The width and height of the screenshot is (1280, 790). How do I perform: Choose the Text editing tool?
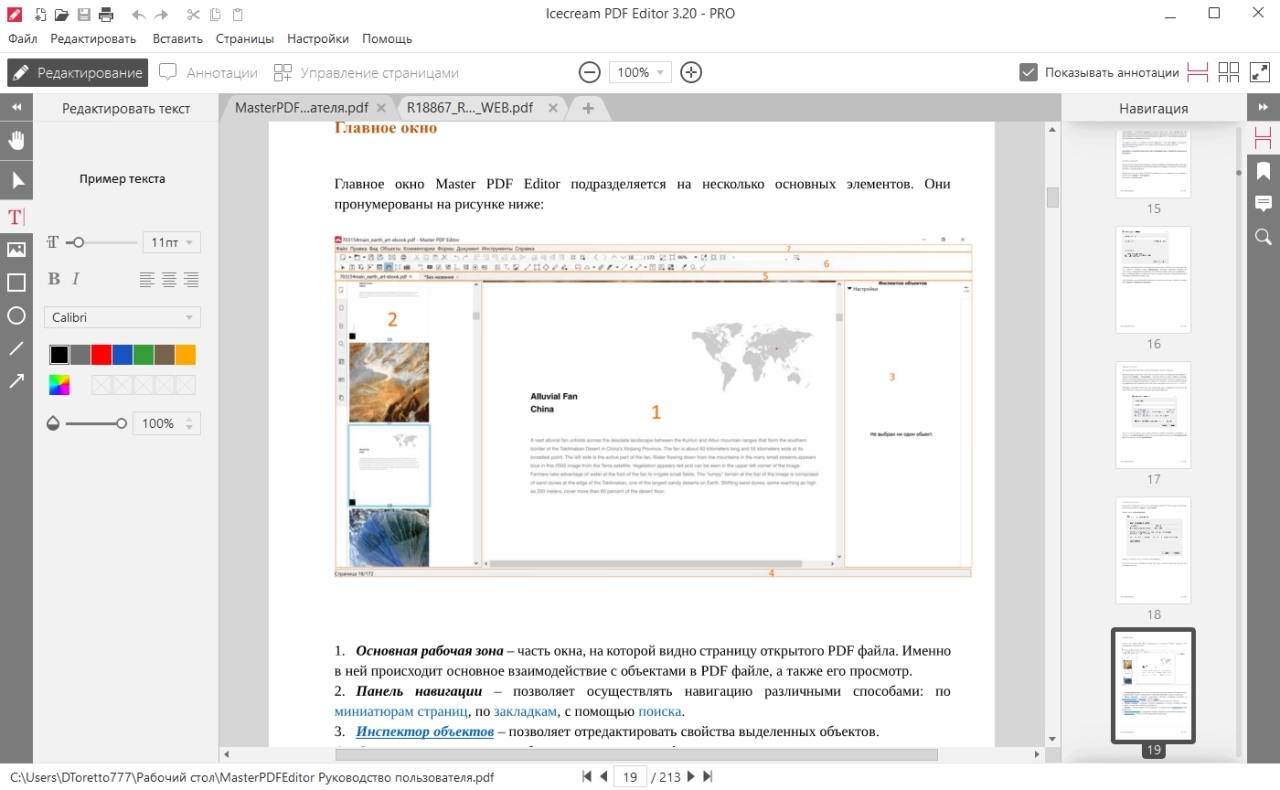(x=16, y=217)
